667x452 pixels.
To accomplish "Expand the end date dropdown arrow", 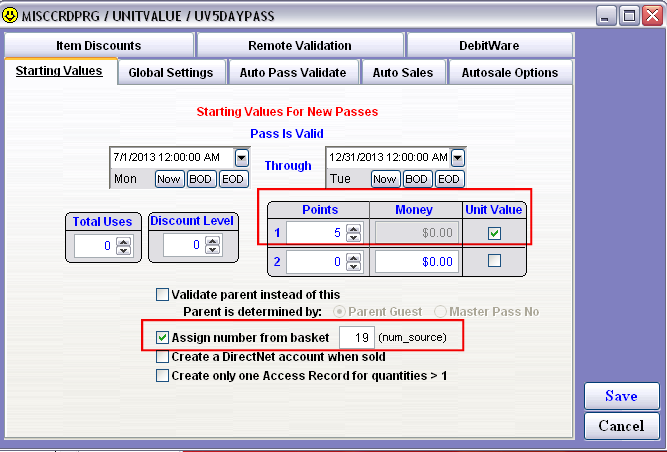I will pos(458,158).
